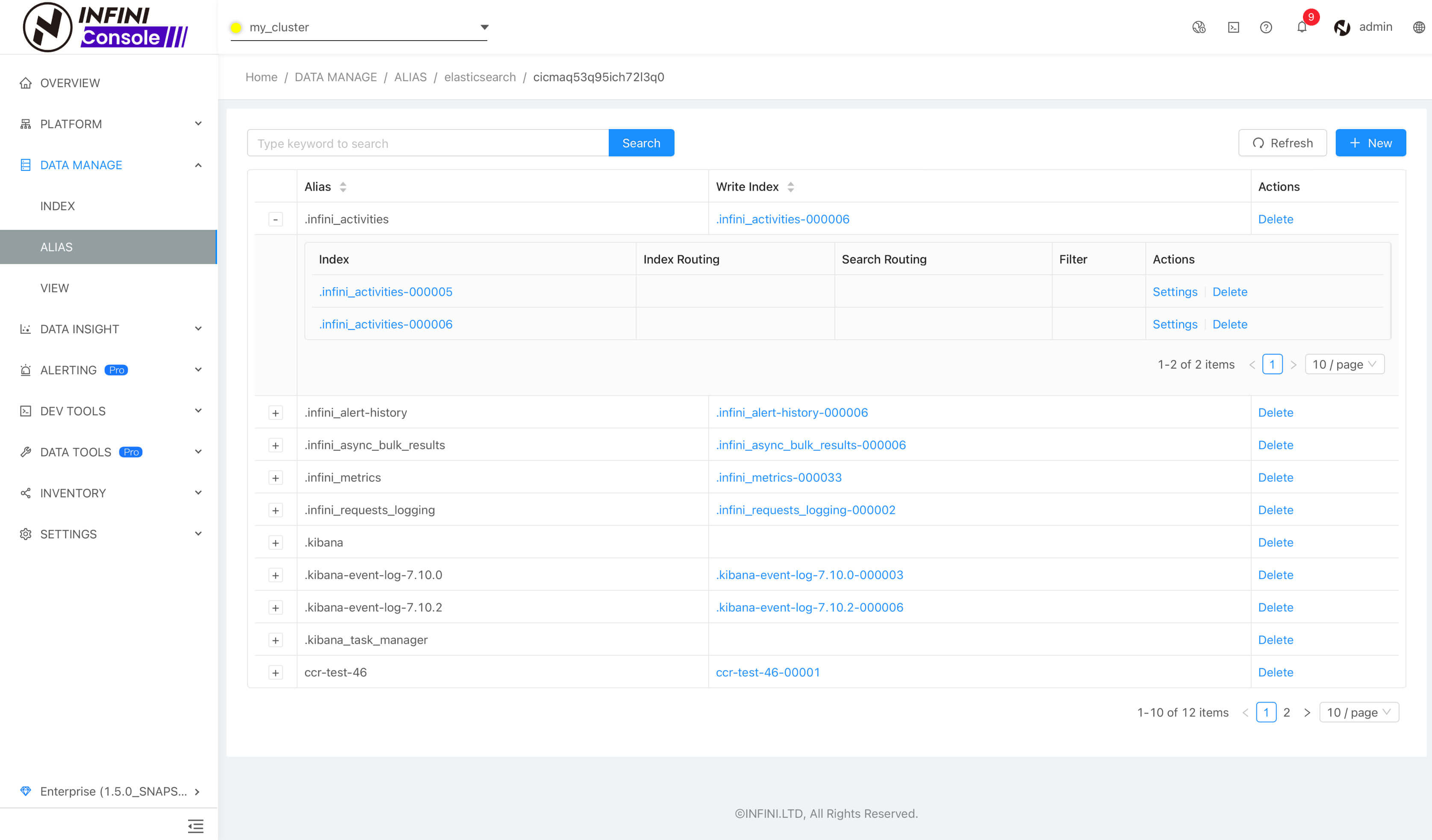
Task: Expand the ccr-test-46 alias row
Action: [x=276, y=673]
